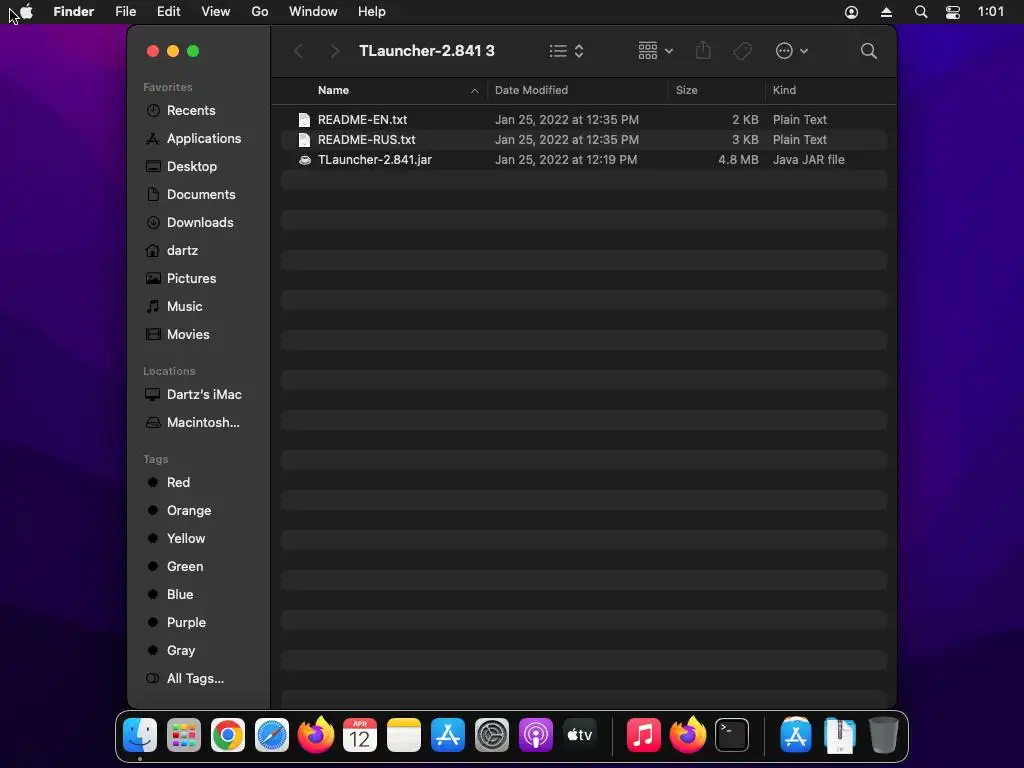Go forward with the right chevron

coord(334,51)
